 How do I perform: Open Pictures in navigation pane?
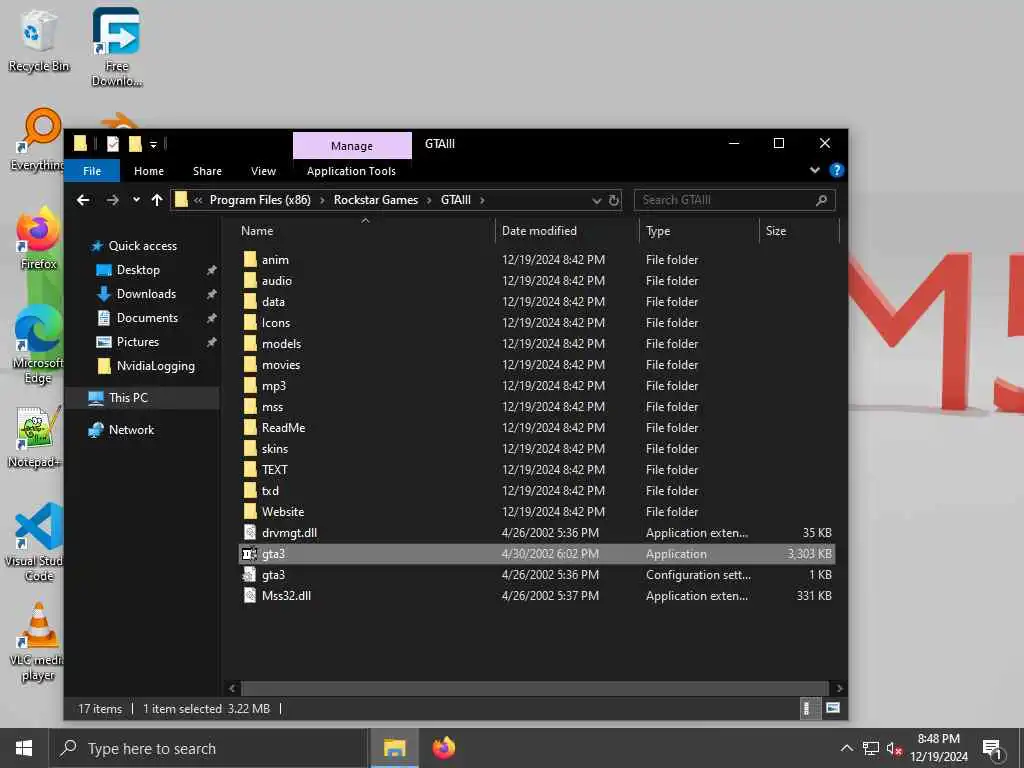click(x=137, y=342)
